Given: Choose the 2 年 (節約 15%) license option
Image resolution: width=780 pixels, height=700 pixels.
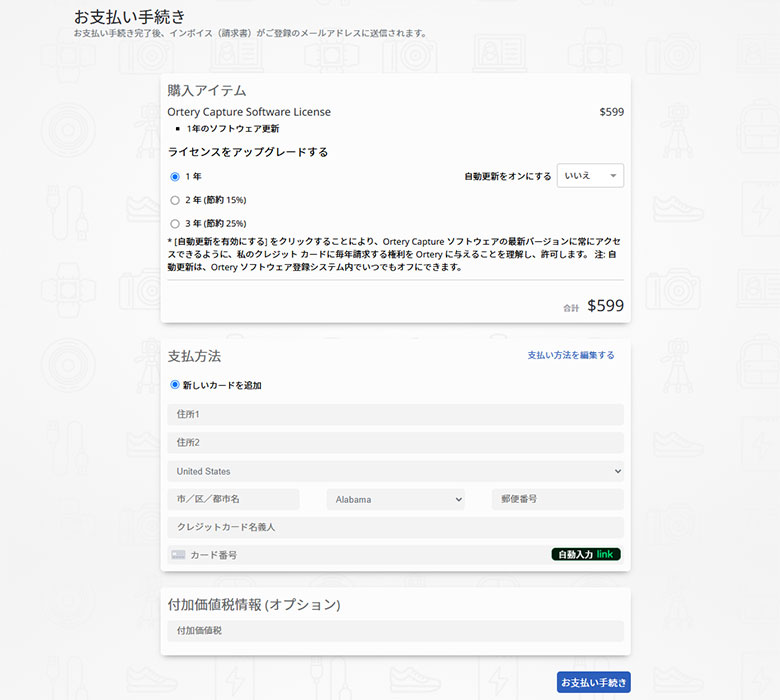Looking at the screenshot, I should coord(175,200).
